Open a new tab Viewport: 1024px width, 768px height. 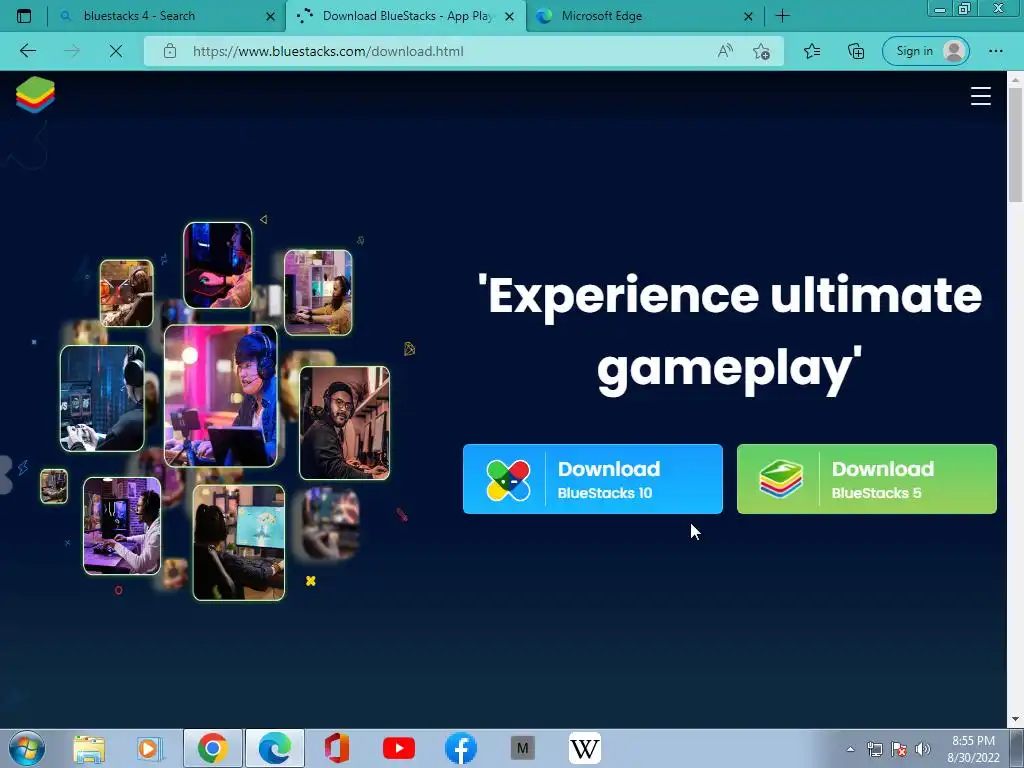(x=782, y=16)
